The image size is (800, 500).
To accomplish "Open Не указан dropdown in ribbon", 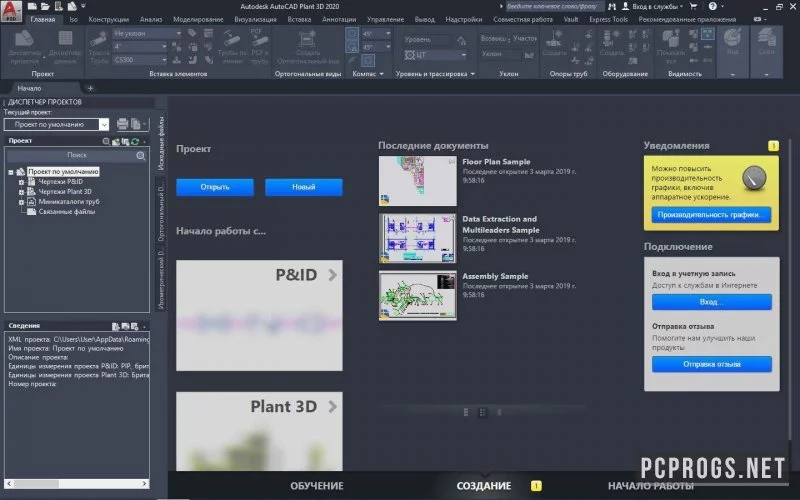I will [147, 33].
